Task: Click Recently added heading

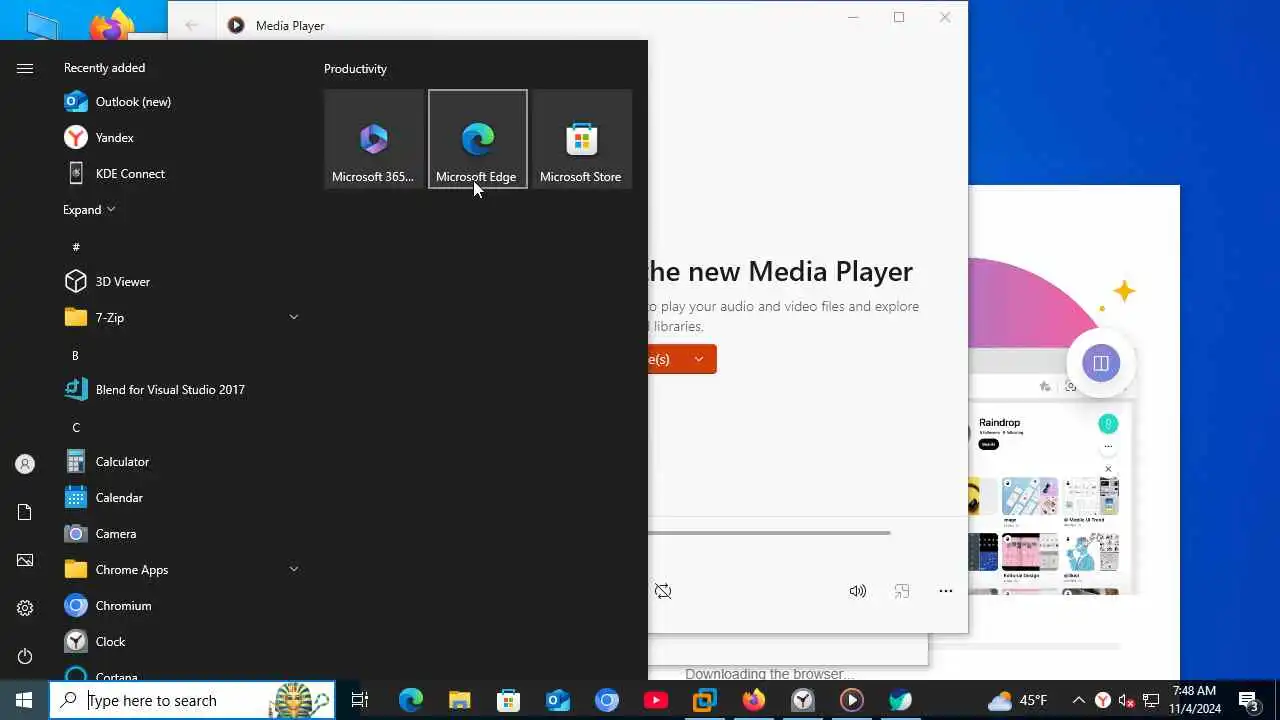Action: point(104,68)
